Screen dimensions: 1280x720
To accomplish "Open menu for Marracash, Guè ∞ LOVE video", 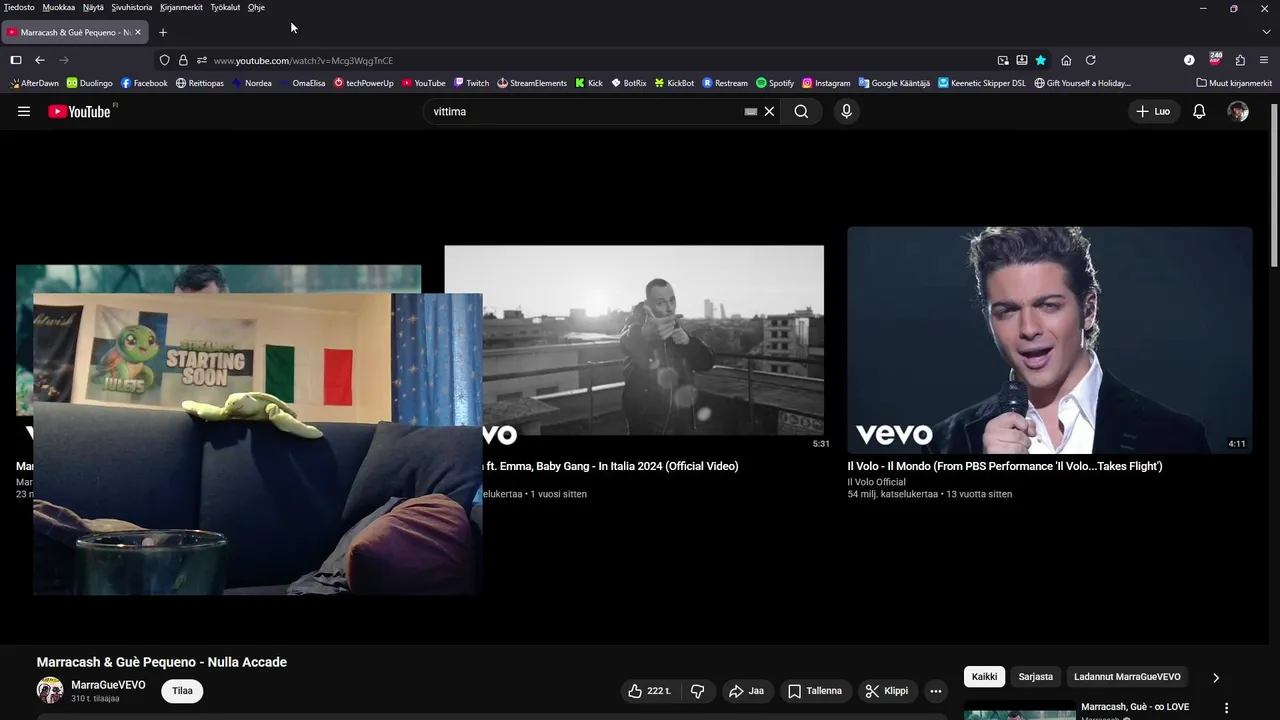I will pyautogui.click(x=1226, y=708).
